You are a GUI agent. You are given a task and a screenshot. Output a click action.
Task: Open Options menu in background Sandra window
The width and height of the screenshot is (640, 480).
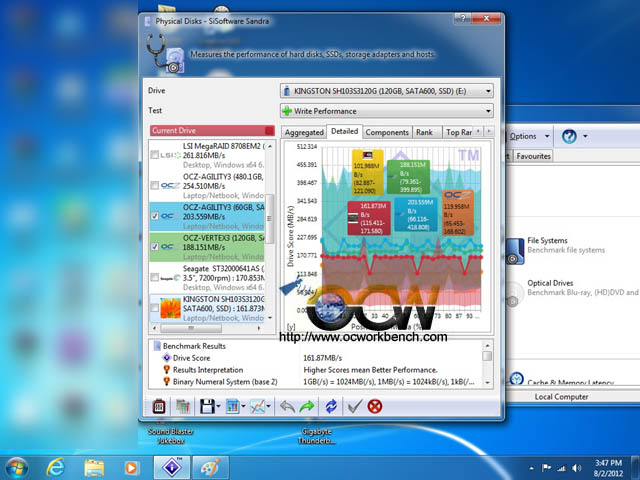click(523, 136)
